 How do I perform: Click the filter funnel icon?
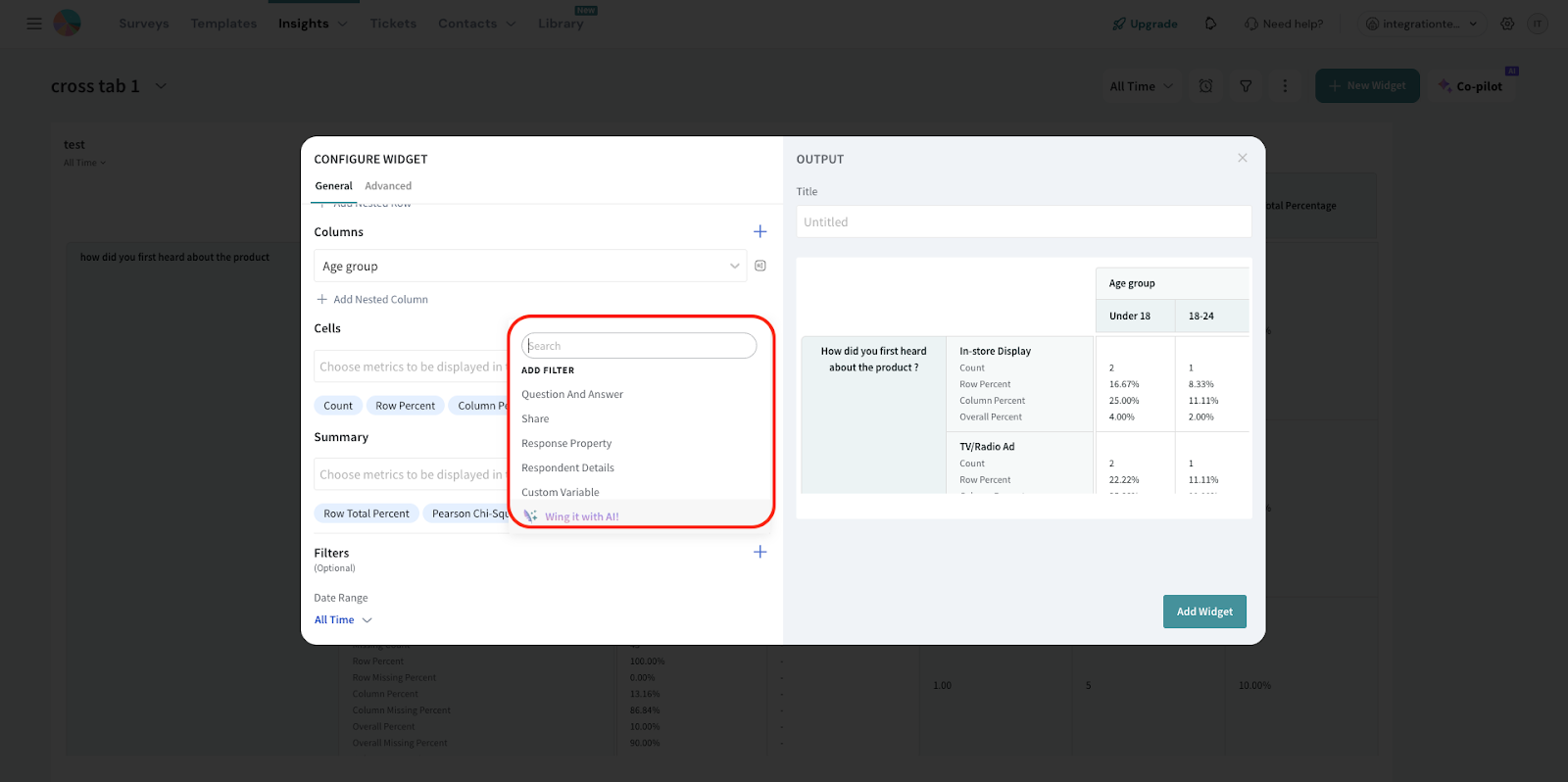(1246, 86)
